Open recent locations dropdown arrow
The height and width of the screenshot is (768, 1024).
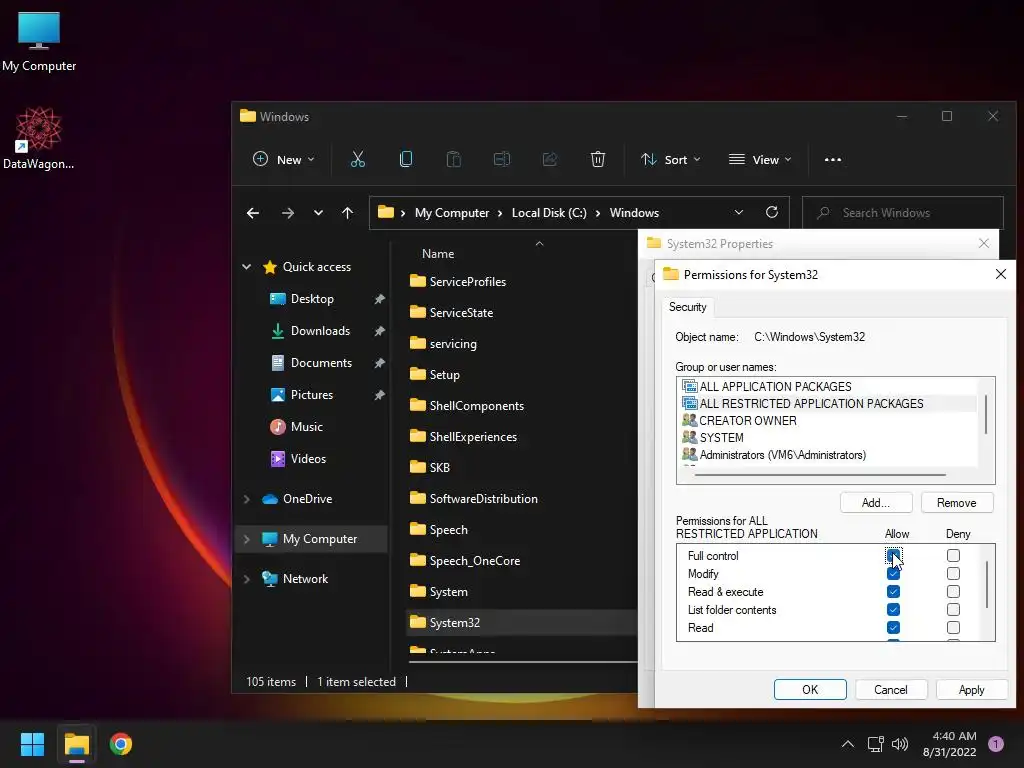tap(318, 213)
